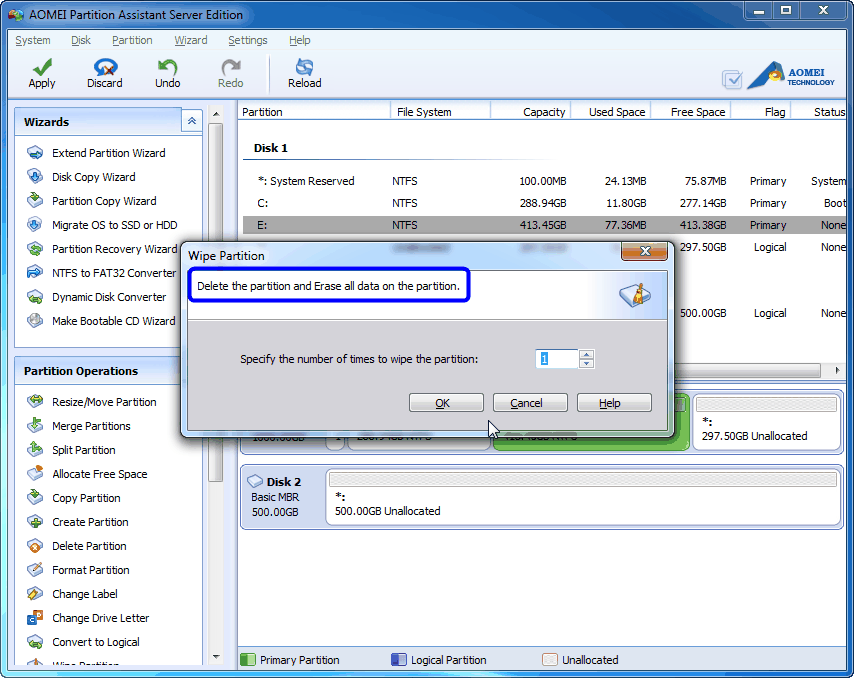This screenshot has height=678, width=854.
Task: Click Cancel in Wipe Partition dialog
Action: click(x=530, y=403)
